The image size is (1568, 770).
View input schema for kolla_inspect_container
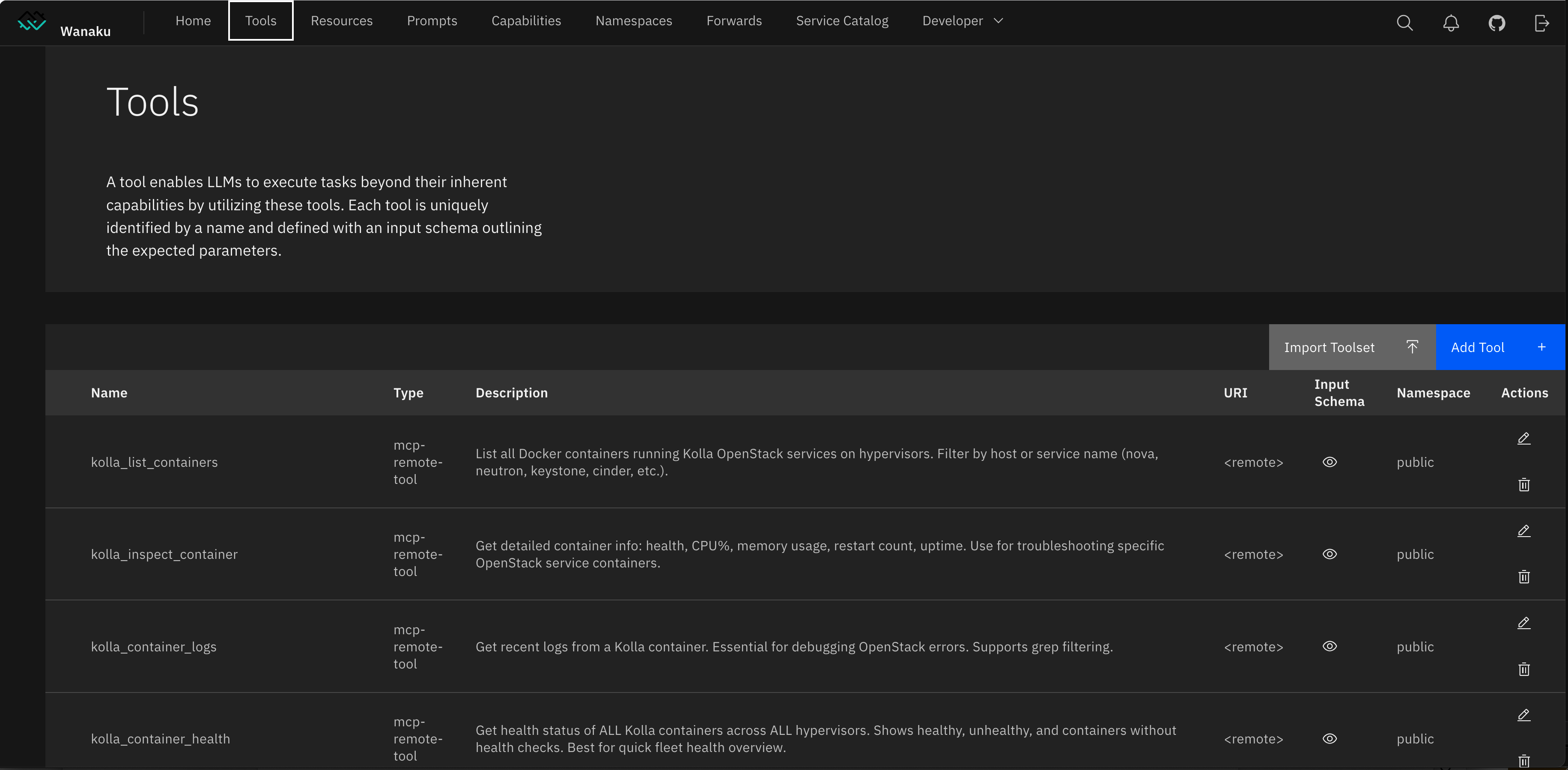click(x=1330, y=554)
